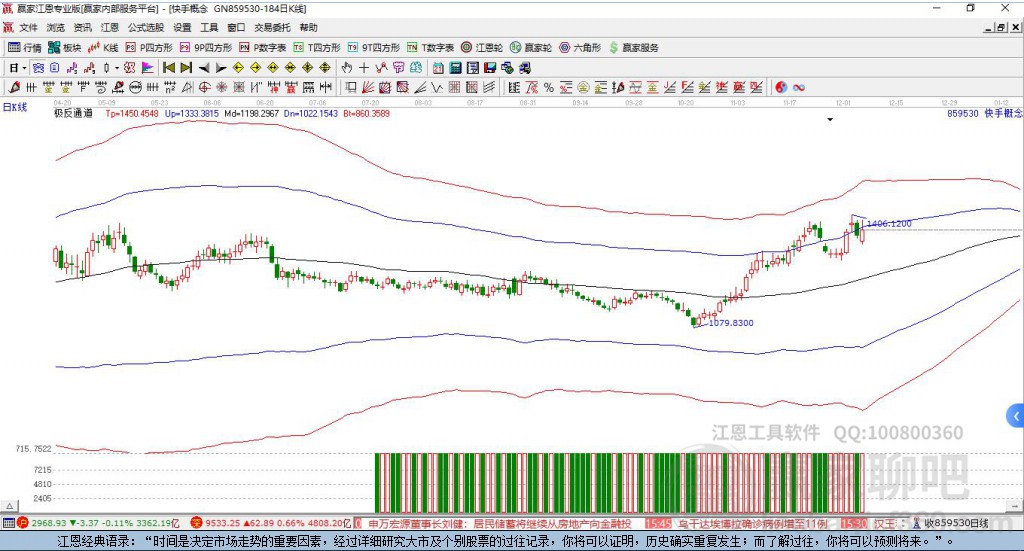This screenshot has height=551, width=1024.
Task: Open the 公式选股 menu
Action: coord(145,28)
